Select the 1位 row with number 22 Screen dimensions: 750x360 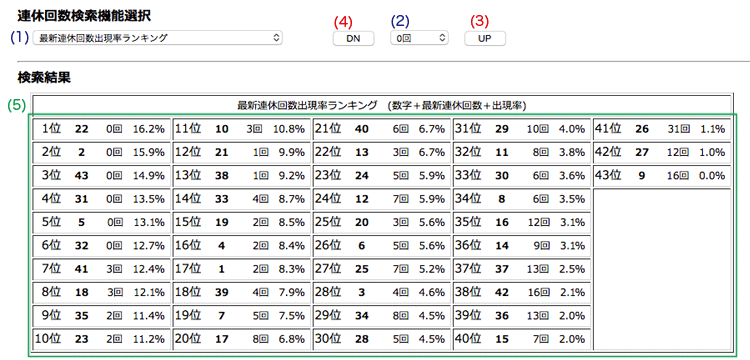coord(101,129)
